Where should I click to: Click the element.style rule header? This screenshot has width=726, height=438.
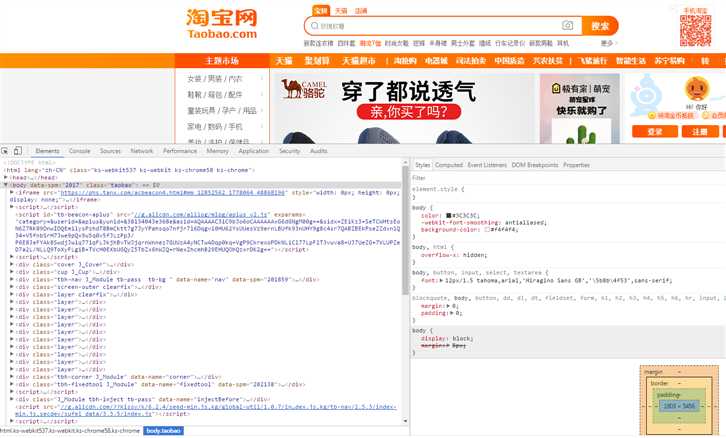point(438,189)
